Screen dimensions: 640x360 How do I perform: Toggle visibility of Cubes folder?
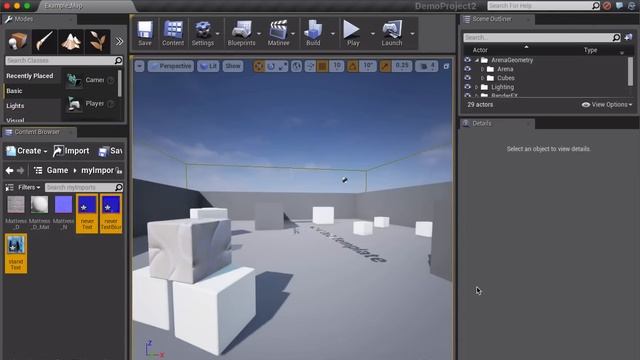pos(467,78)
